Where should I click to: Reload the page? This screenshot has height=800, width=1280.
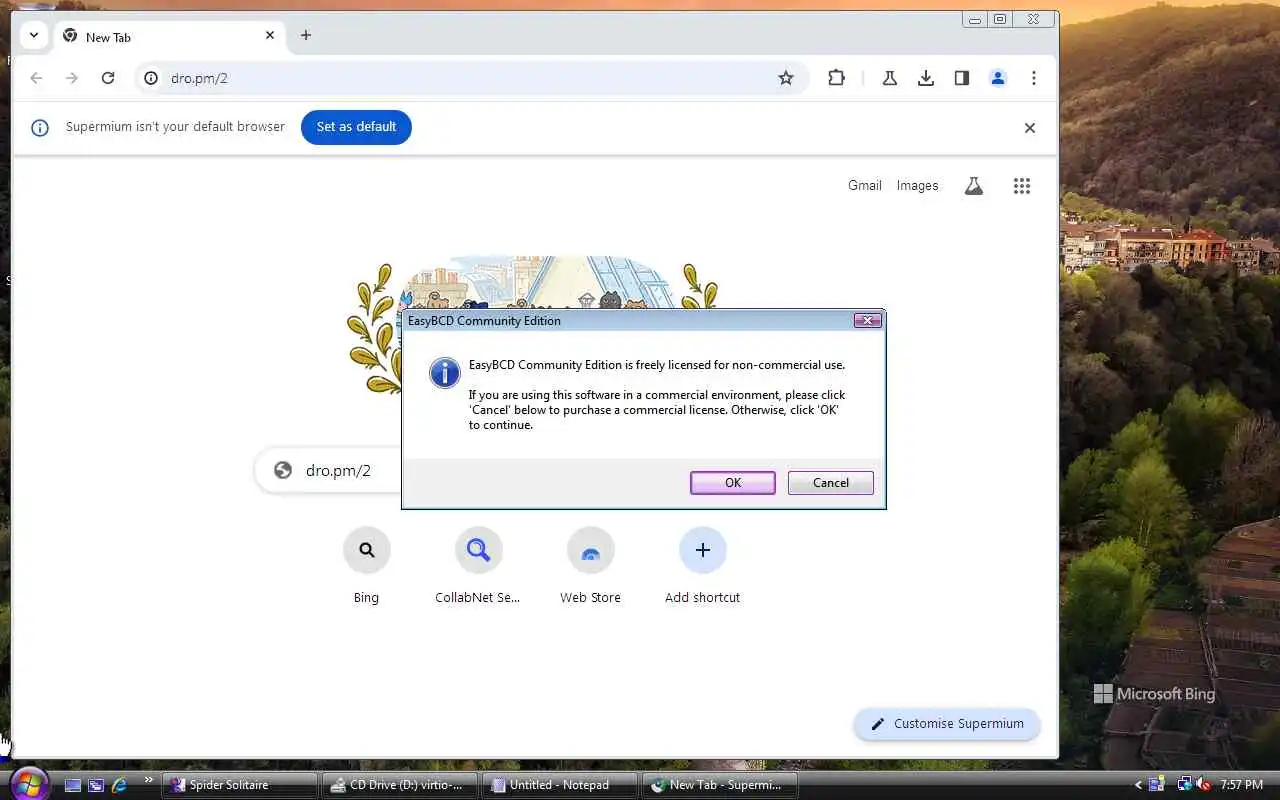pyautogui.click(x=108, y=78)
